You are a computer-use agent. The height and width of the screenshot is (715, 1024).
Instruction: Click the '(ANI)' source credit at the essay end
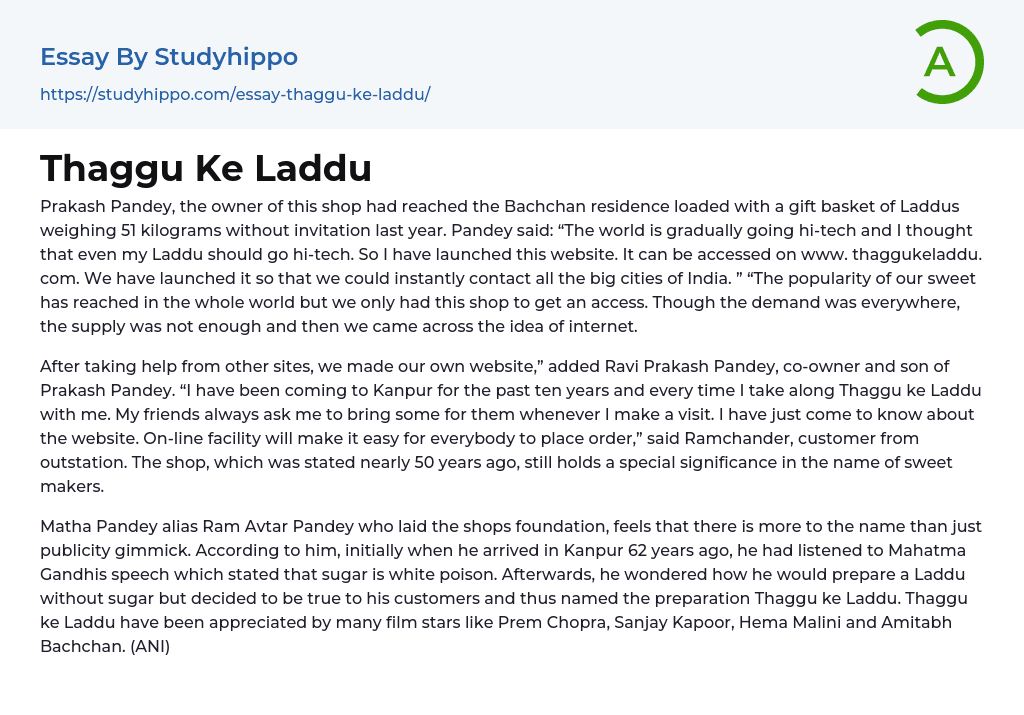146,646
